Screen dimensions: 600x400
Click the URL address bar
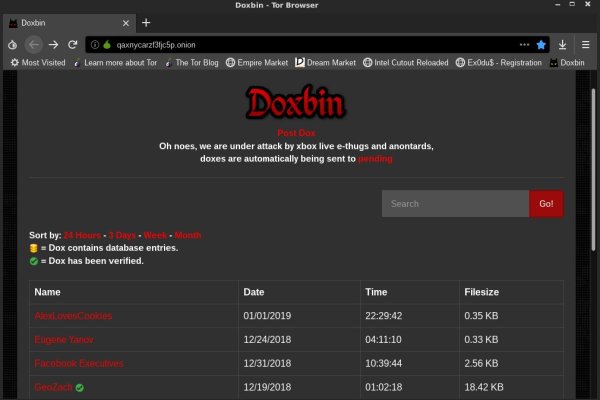tap(300, 44)
